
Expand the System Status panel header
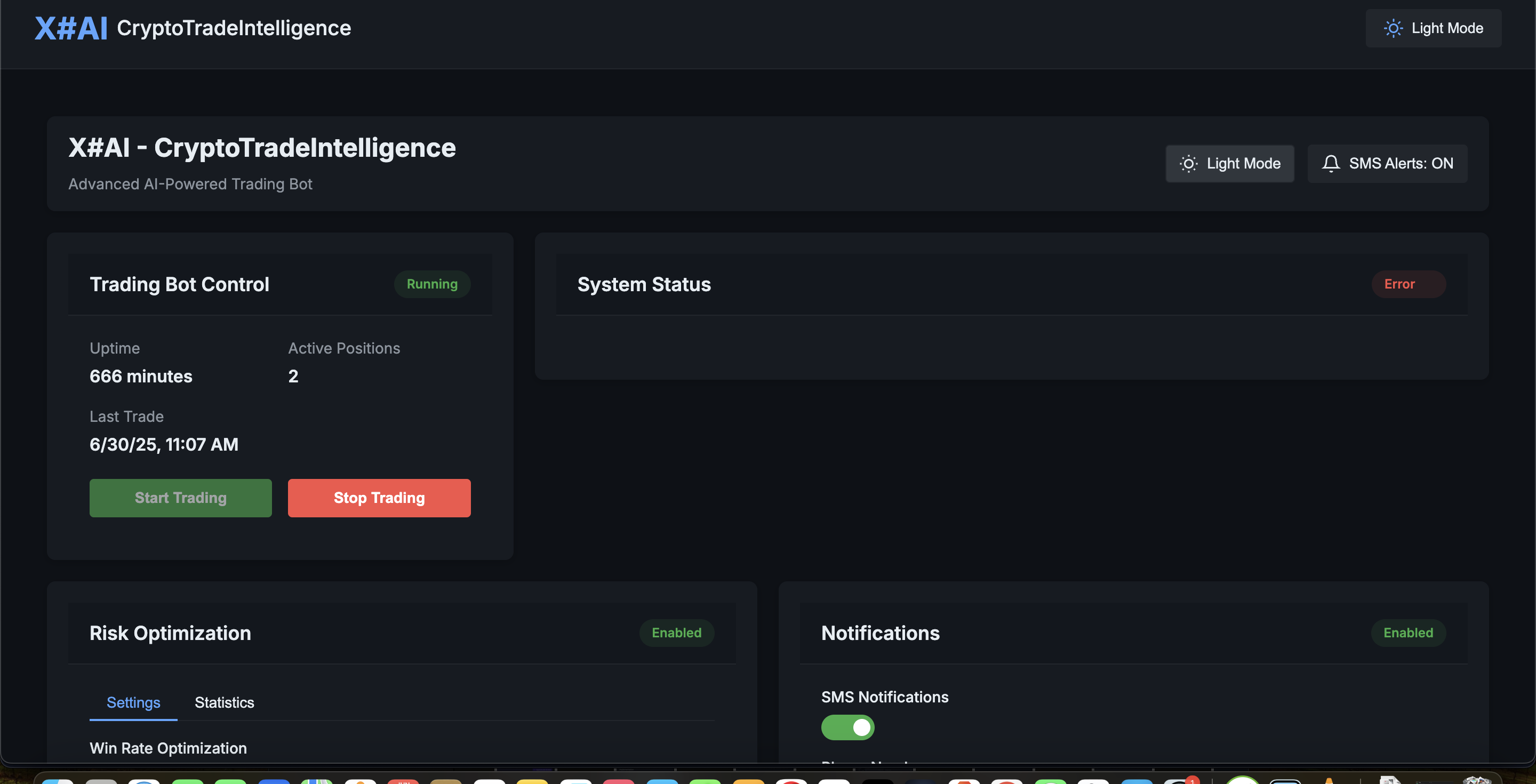pyautogui.click(x=644, y=284)
